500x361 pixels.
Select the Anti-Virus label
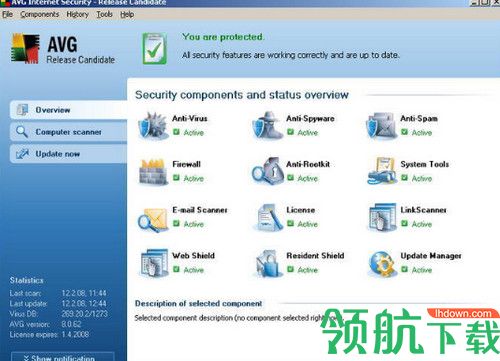190,118
